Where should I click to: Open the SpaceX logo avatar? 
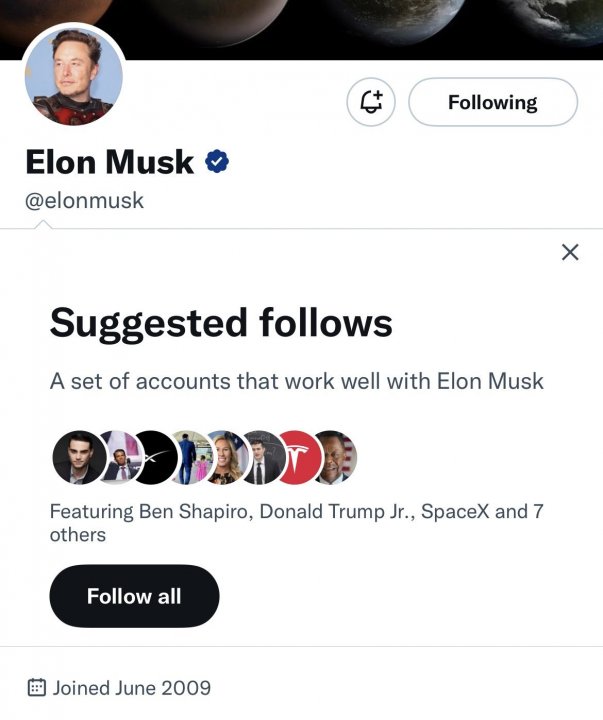(155, 457)
